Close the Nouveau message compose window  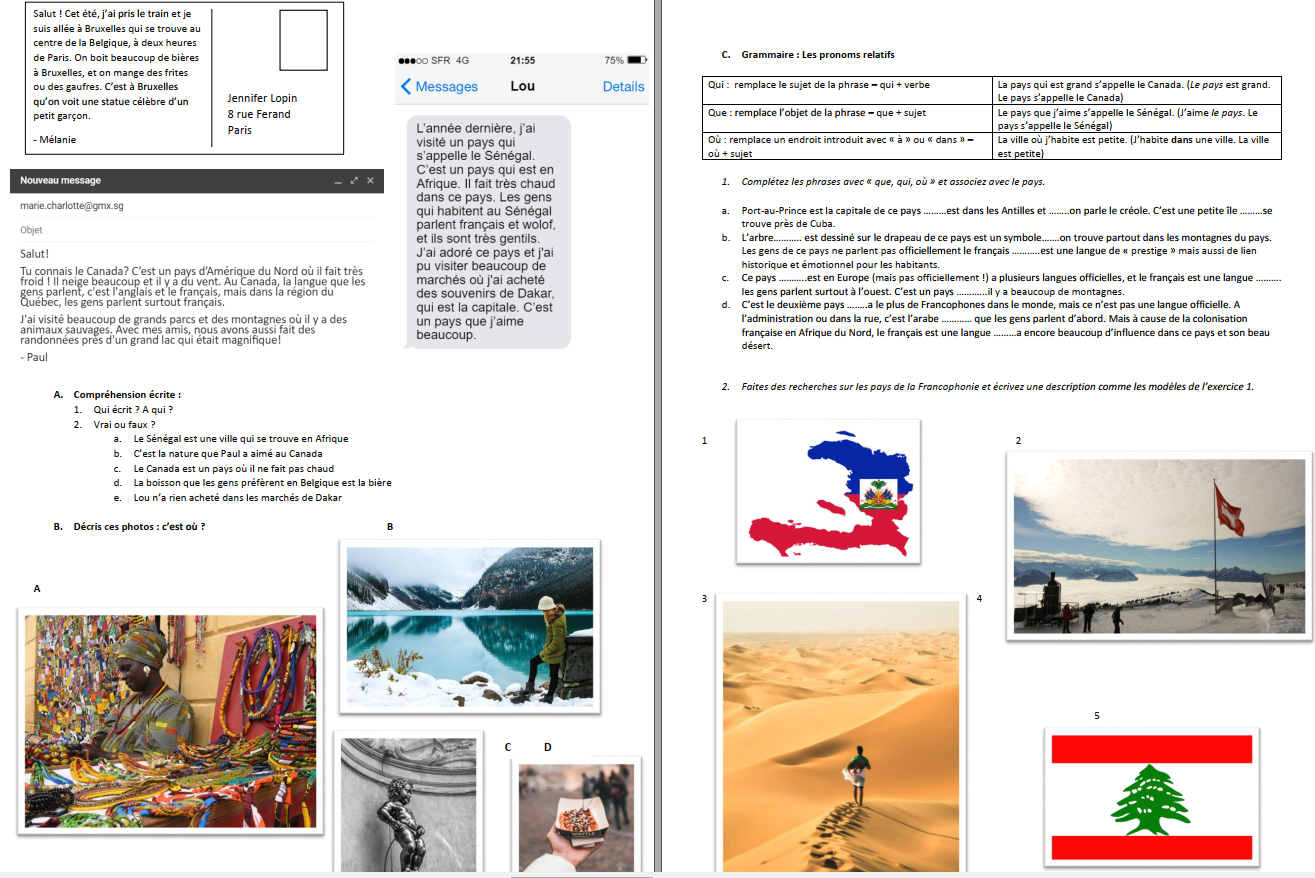[x=370, y=181]
